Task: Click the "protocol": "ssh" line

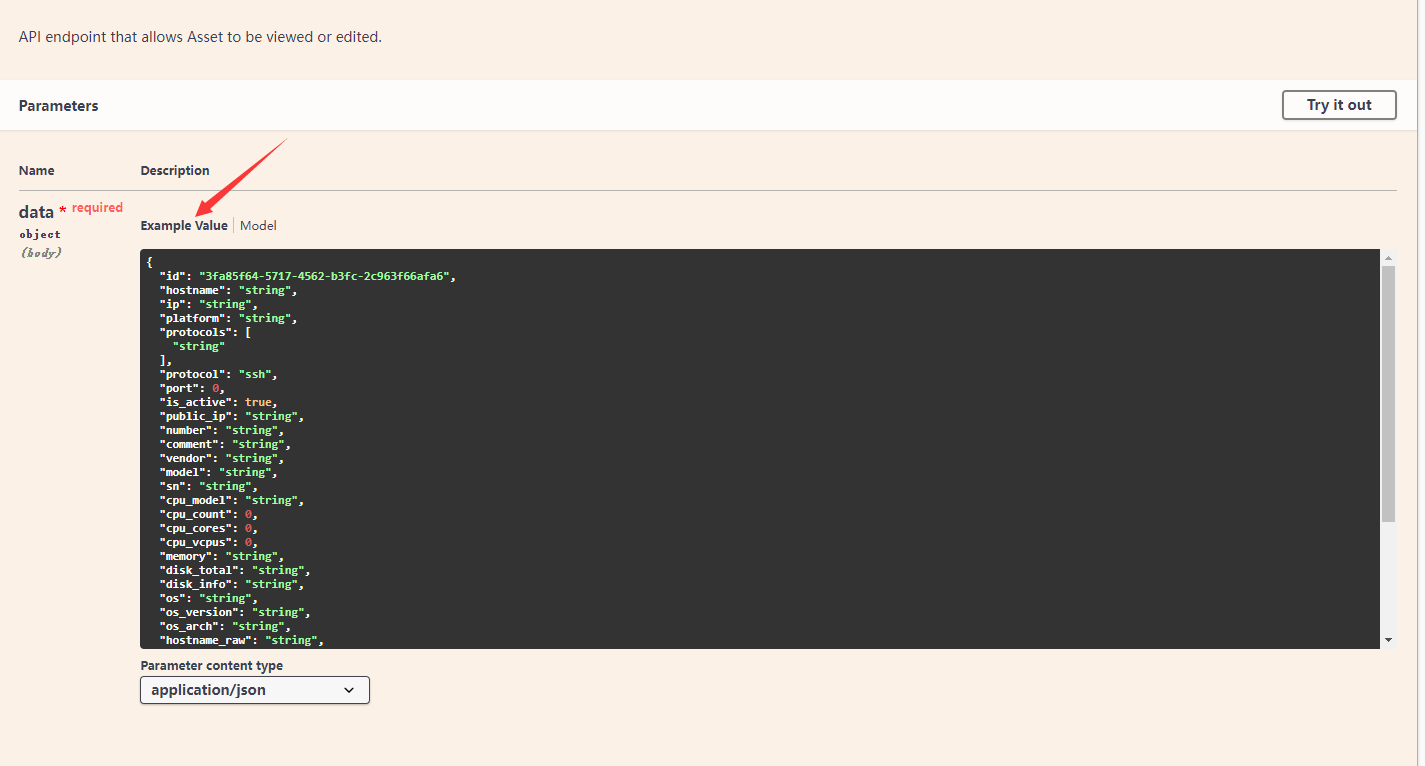Action: 218,374
